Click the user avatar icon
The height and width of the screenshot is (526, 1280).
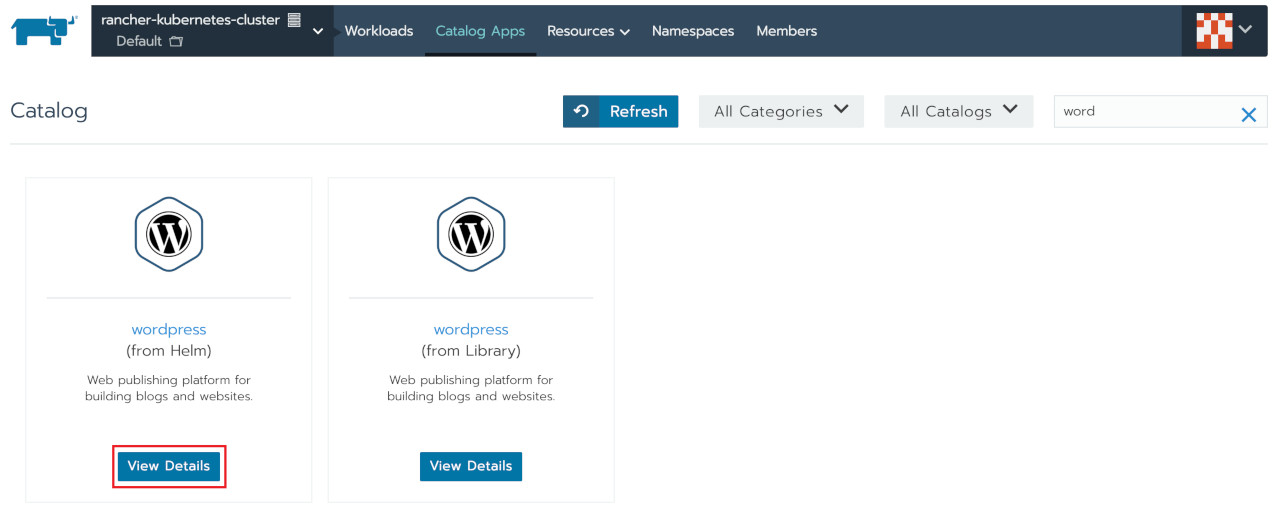point(1214,31)
